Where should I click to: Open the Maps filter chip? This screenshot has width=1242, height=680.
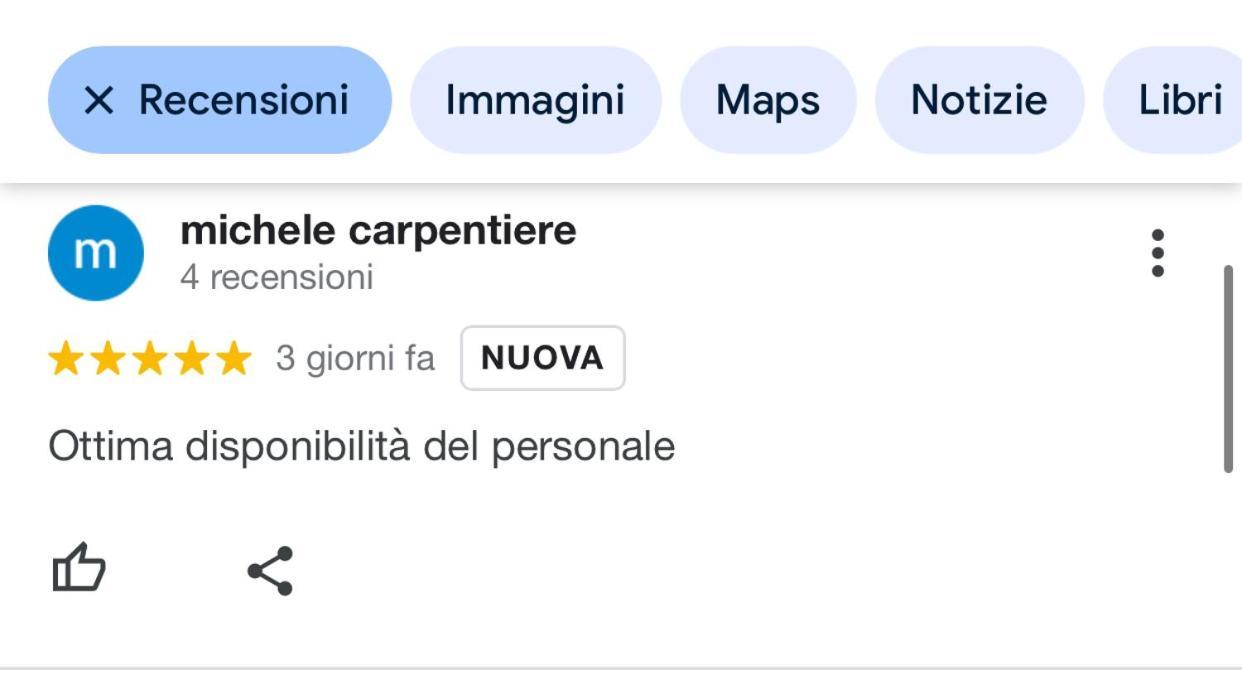click(x=768, y=100)
